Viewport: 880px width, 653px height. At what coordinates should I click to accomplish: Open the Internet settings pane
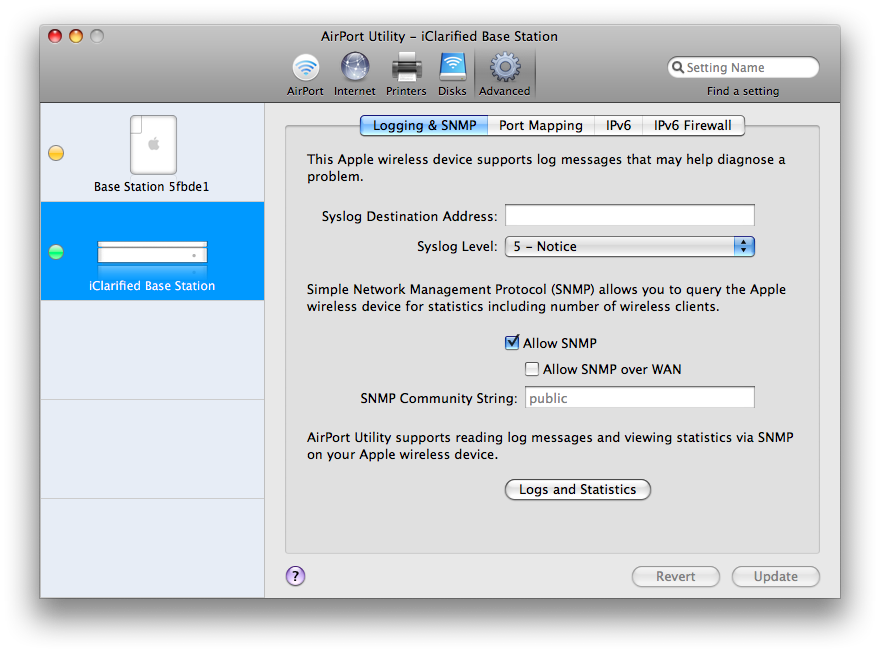(x=355, y=74)
